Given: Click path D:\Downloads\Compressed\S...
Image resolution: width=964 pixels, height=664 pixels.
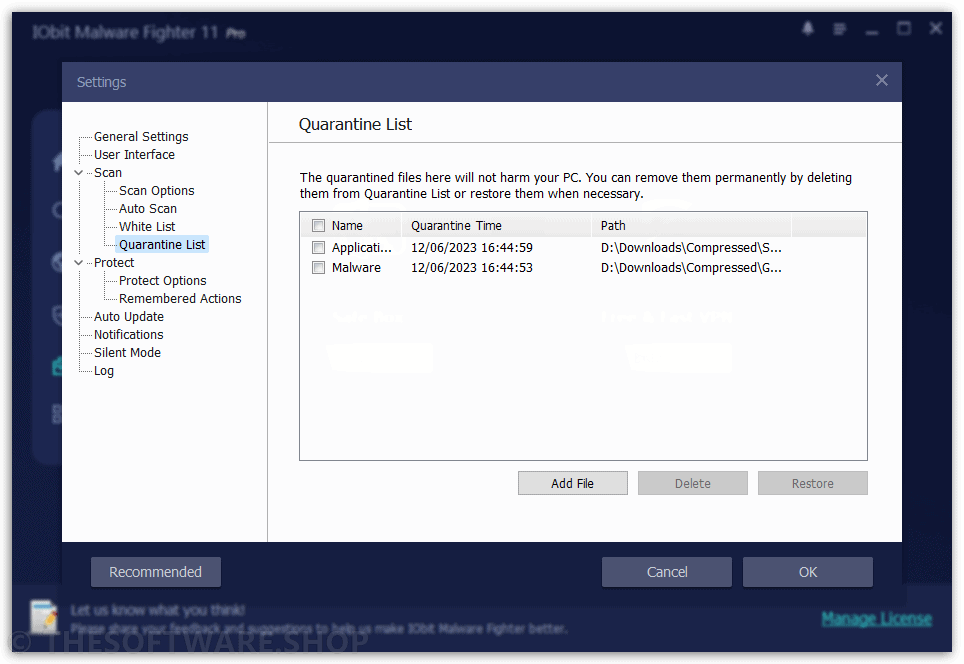Looking at the screenshot, I should 691,248.
